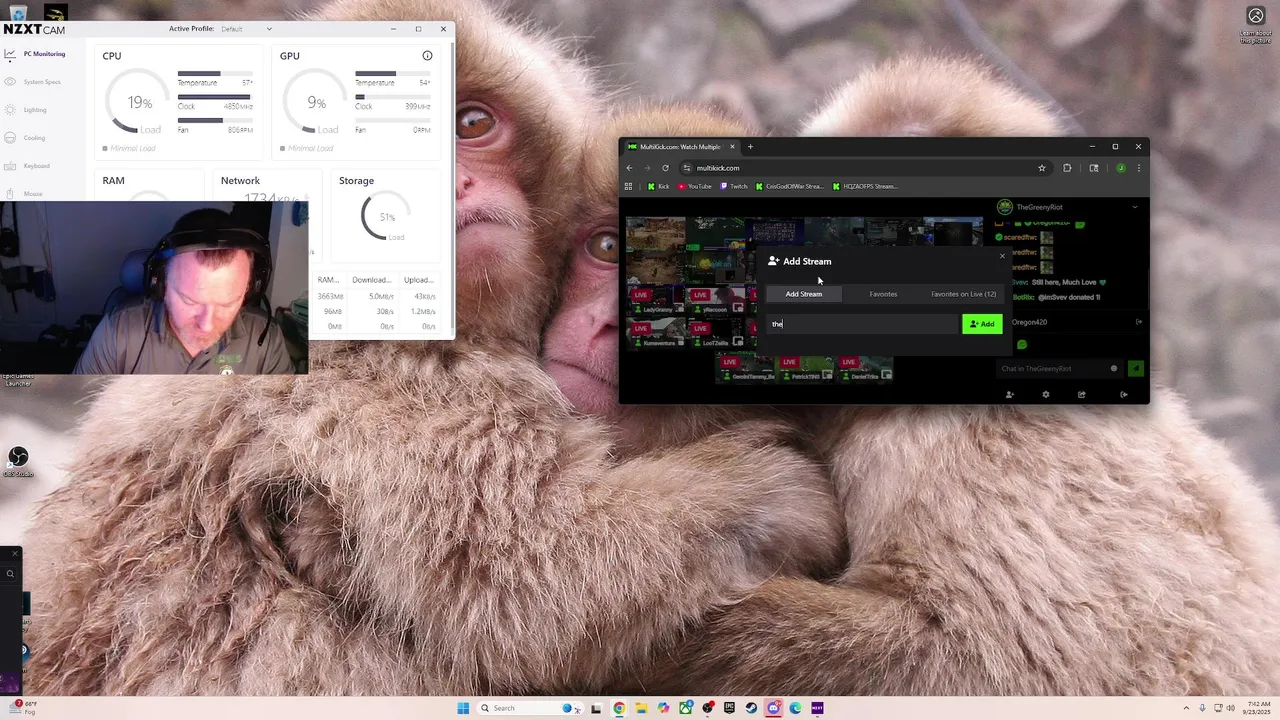1280x720 pixels.
Task: Open PC Monitoring section label
Action: [44, 54]
